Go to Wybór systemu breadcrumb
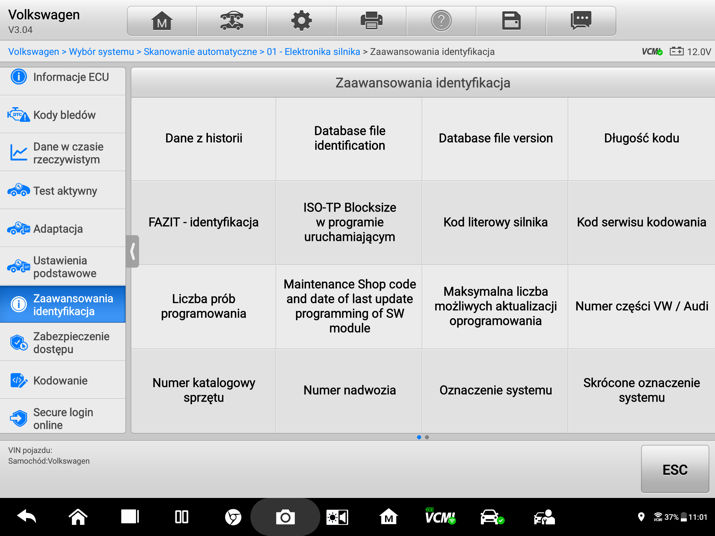This screenshot has width=715, height=536. [x=101, y=52]
